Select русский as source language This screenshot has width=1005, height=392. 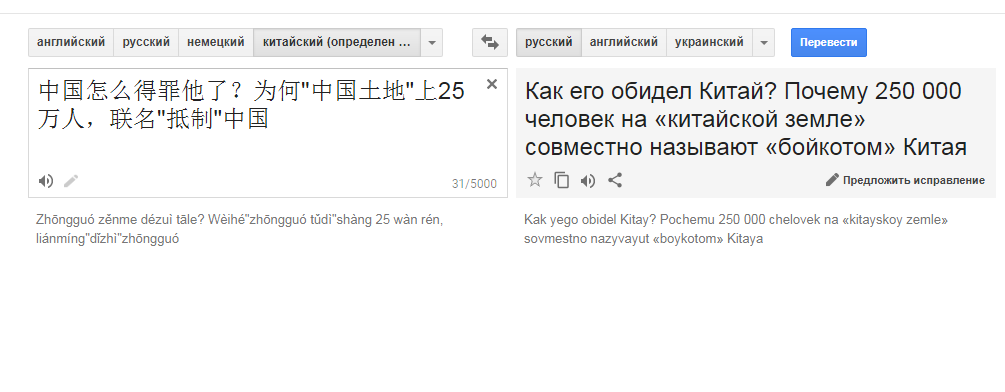[x=146, y=43]
